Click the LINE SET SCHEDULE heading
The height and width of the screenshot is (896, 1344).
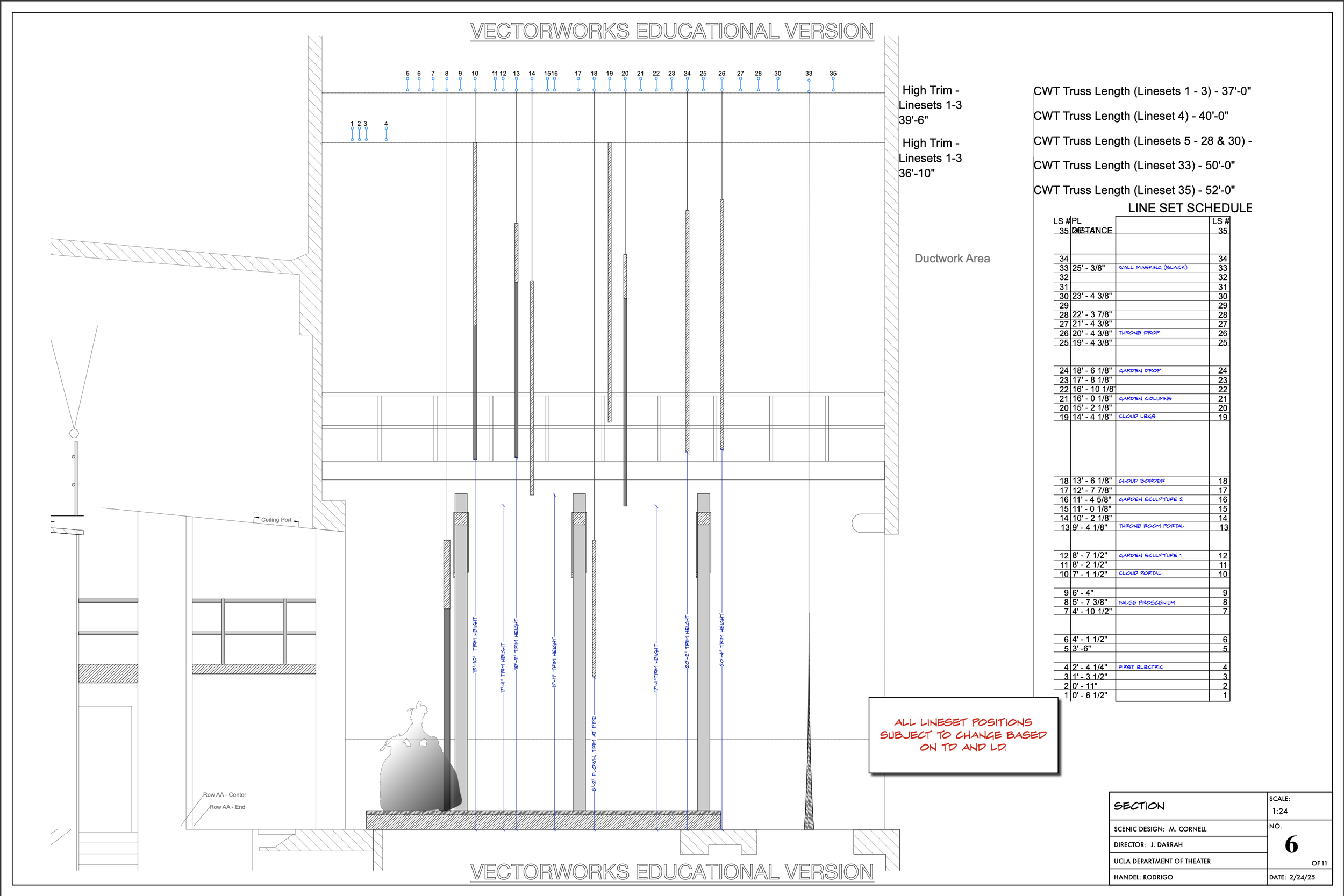1189,208
